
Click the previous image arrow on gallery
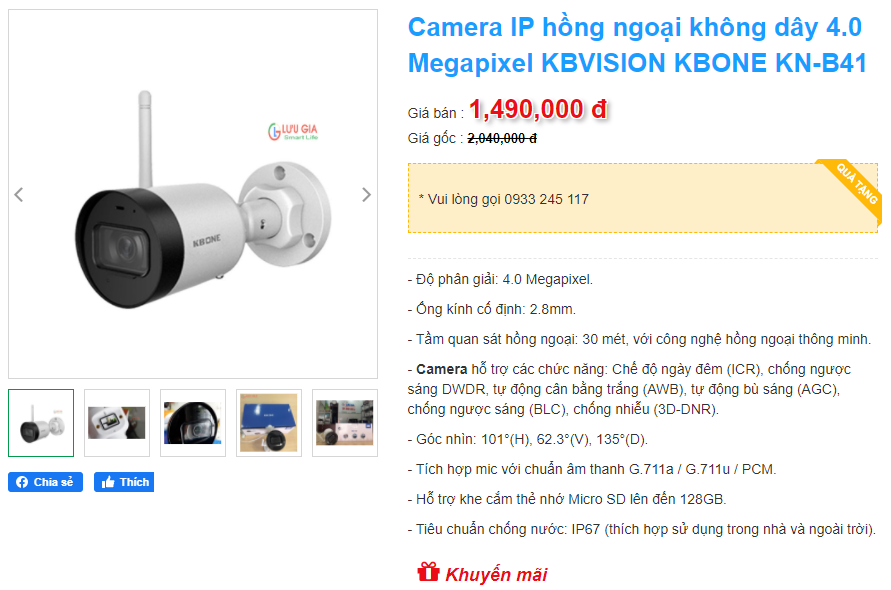click(x=19, y=195)
